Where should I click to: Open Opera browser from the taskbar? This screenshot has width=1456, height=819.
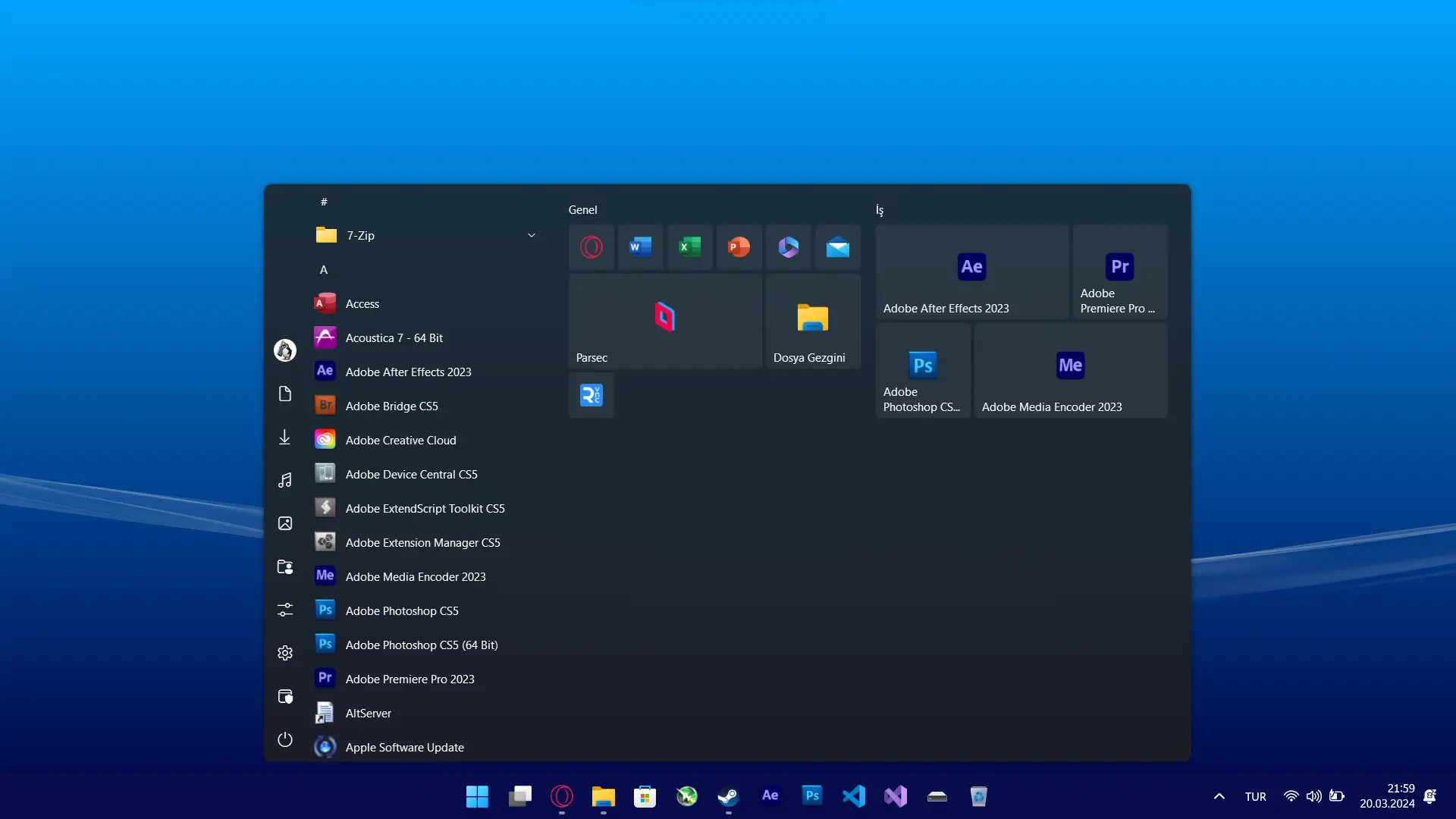(562, 796)
